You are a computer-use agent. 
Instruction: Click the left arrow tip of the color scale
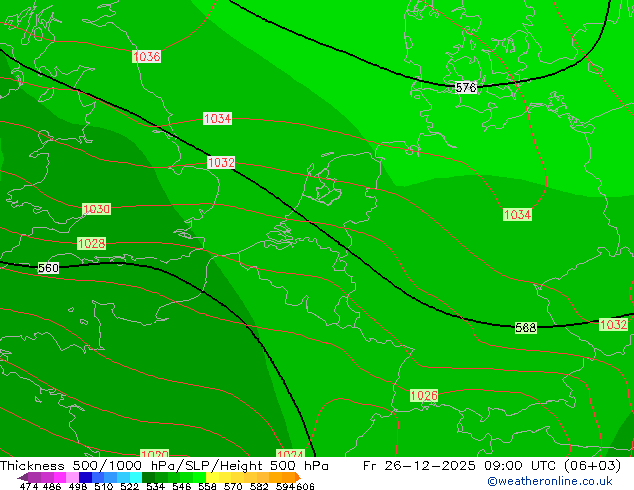tap(22, 478)
